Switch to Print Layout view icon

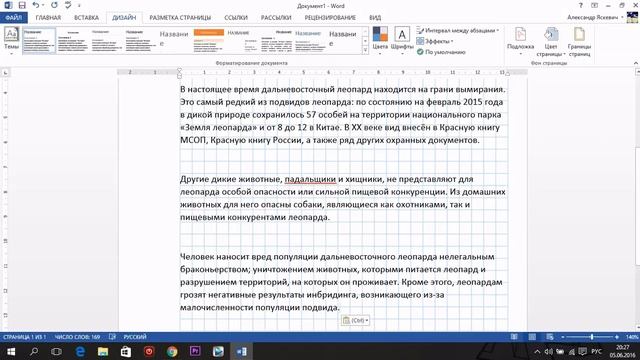(x=532, y=337)
